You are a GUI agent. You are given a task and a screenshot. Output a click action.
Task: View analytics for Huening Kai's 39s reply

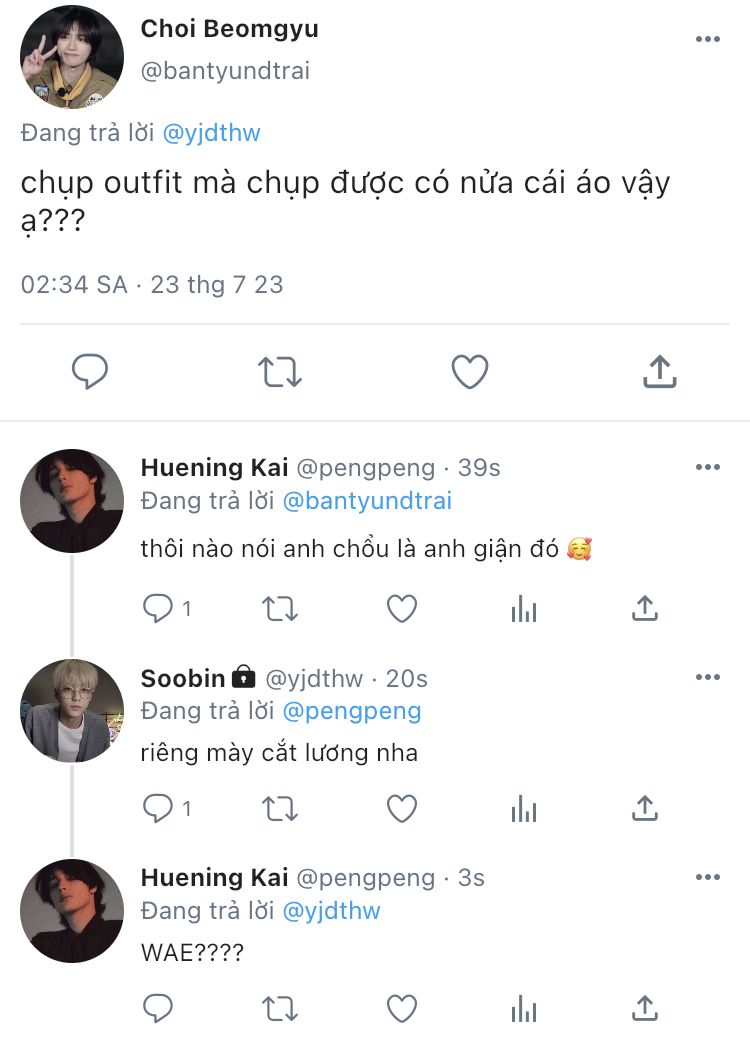[x=523, y=608]
